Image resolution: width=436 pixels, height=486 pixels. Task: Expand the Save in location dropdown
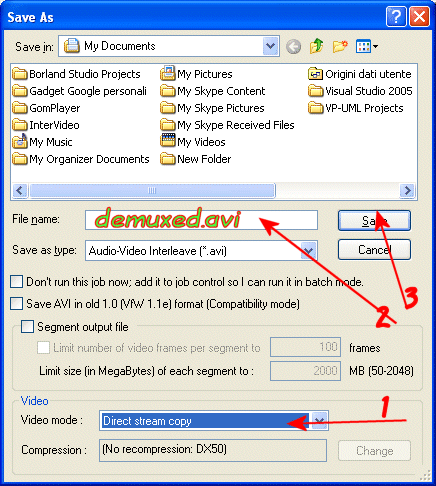[270, 46]
